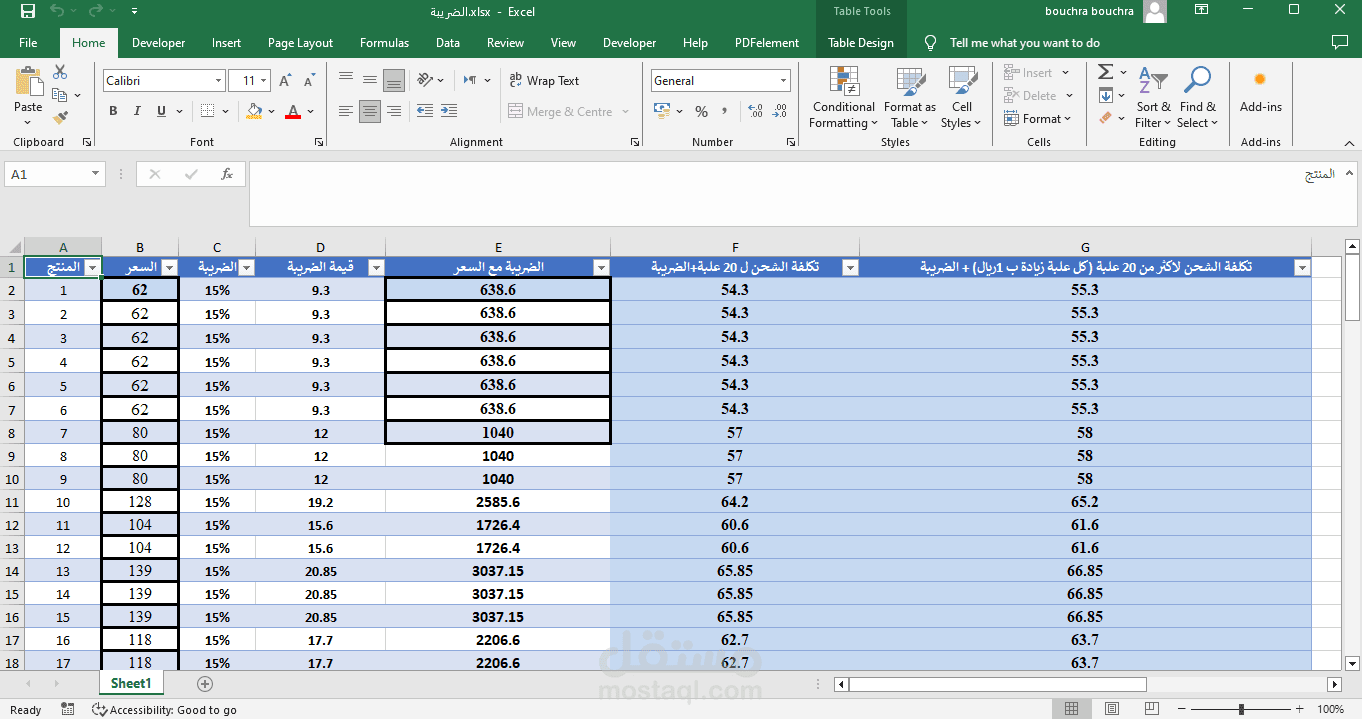
Task: Toggle Middle Align vertical alignment
Action: (x=370, y=80)
